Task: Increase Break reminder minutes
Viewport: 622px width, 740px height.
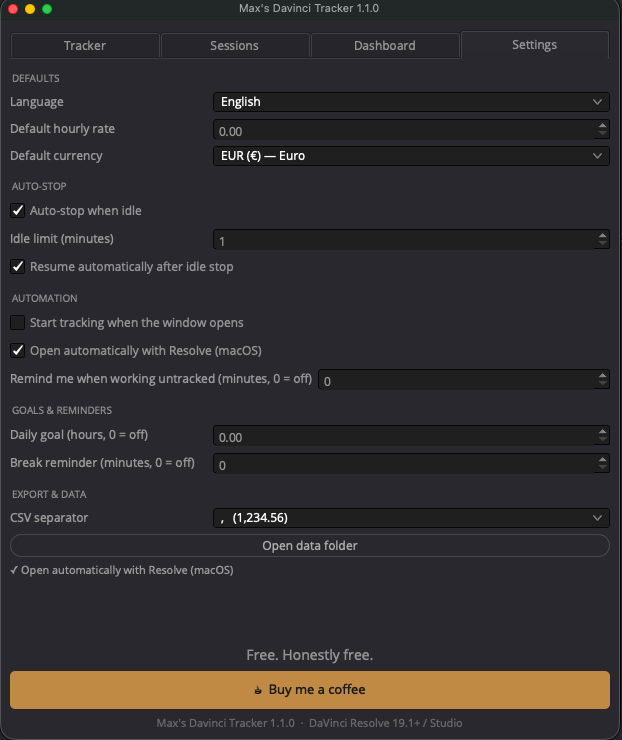Action: tap(603, 460)
